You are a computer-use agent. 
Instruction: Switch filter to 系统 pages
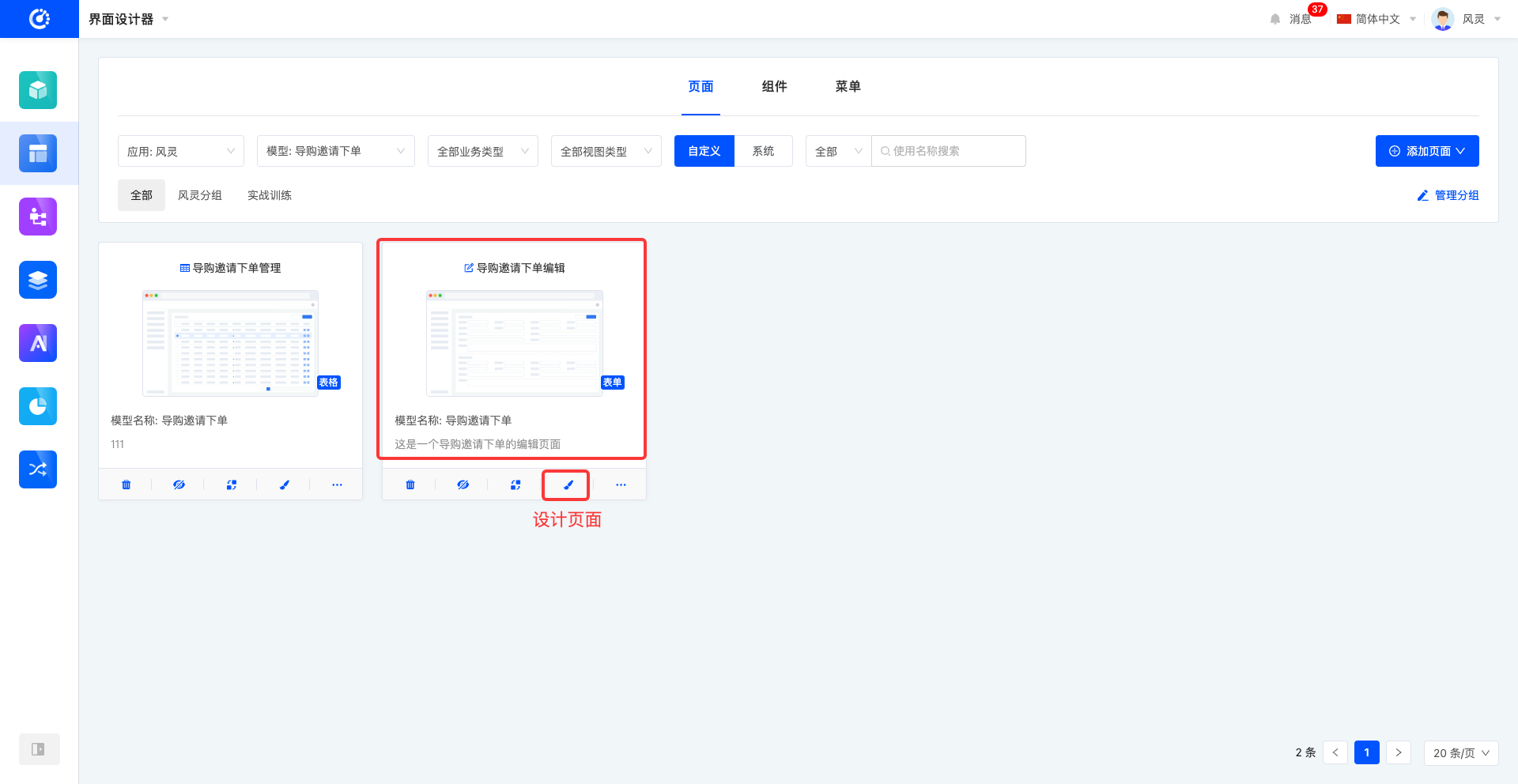763,151
